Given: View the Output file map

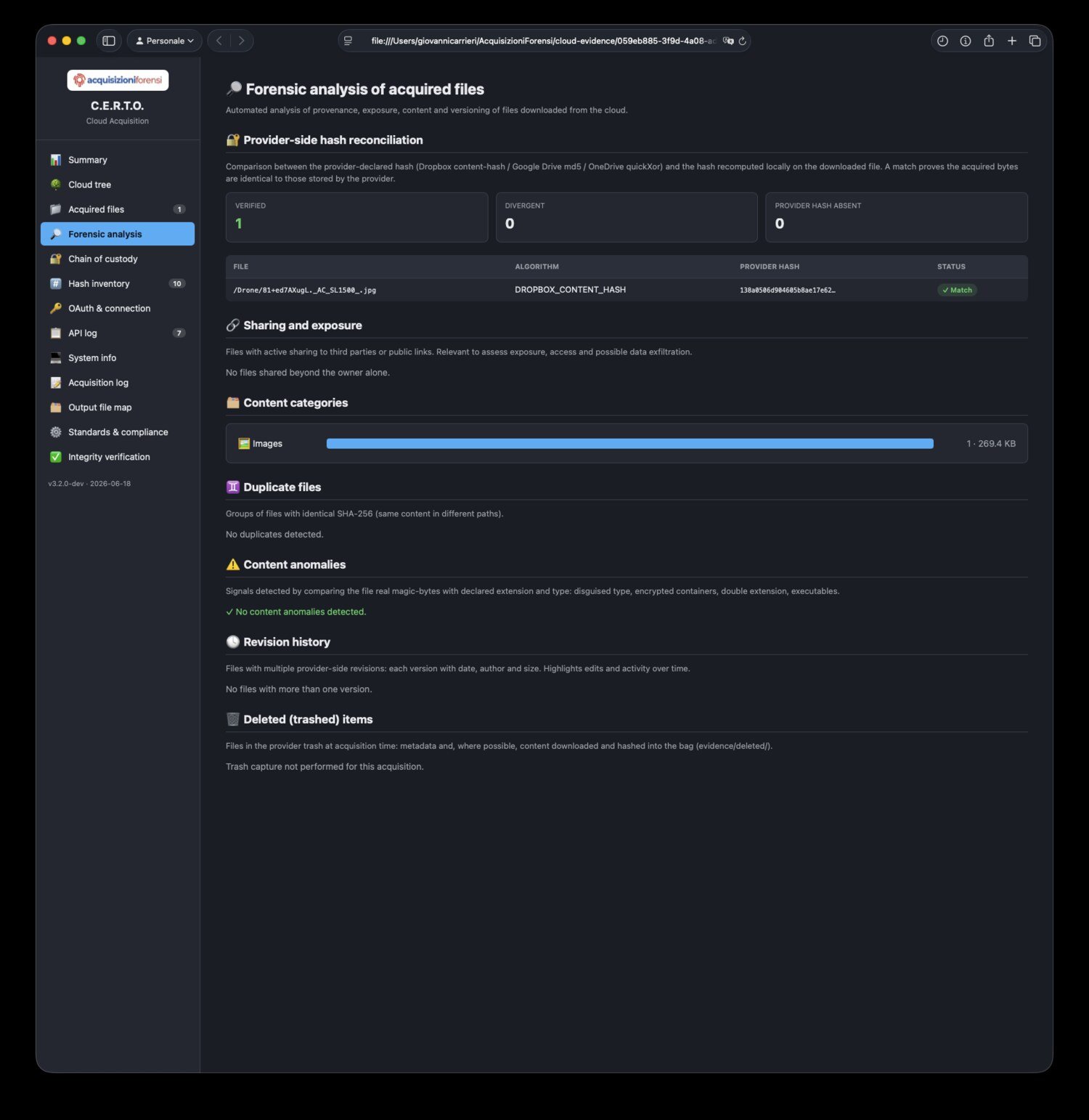Looking at the screenshot, I should tap(118, 407).
